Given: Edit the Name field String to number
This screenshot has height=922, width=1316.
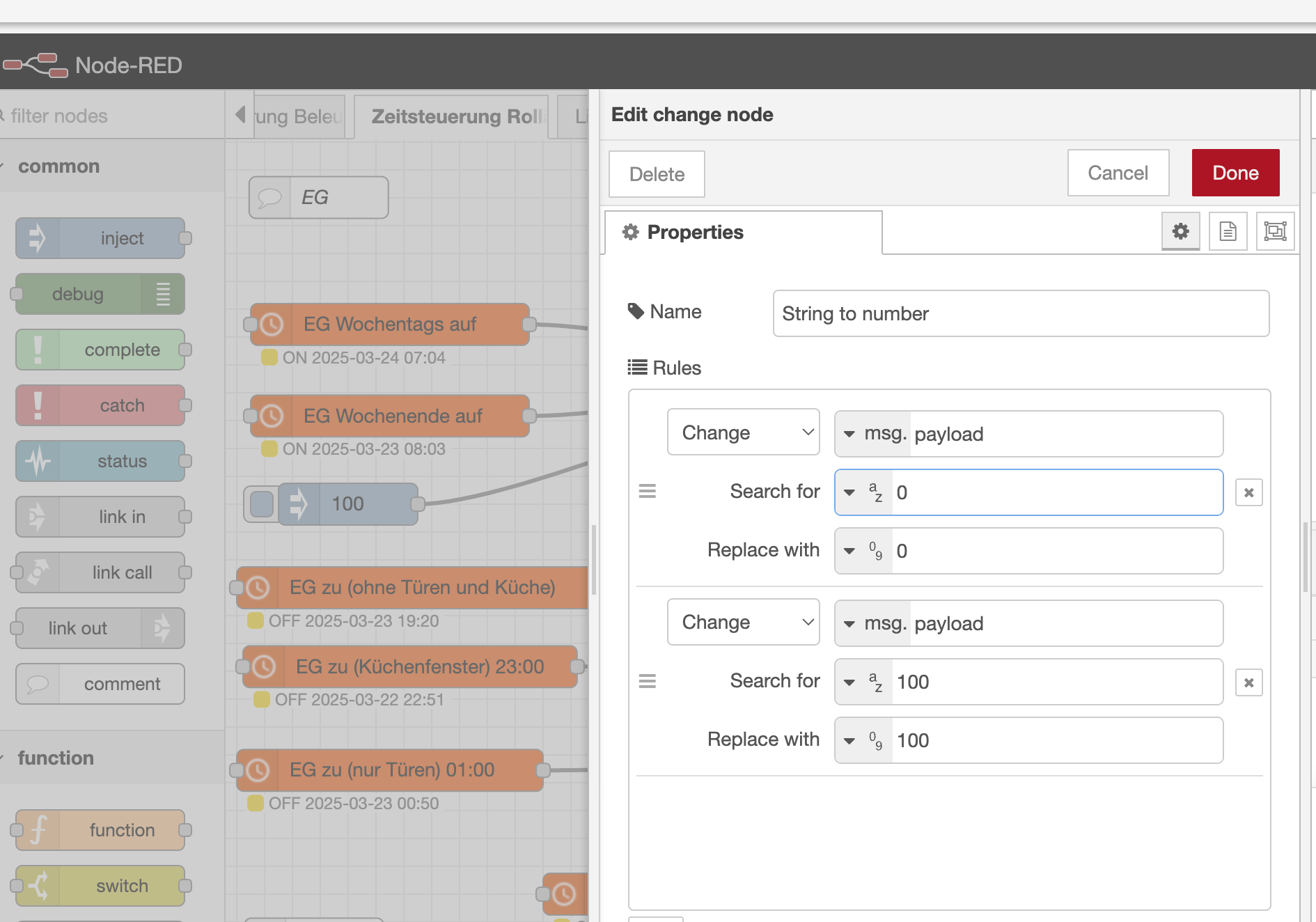Looking at the screenshot, I should 1021,313.
